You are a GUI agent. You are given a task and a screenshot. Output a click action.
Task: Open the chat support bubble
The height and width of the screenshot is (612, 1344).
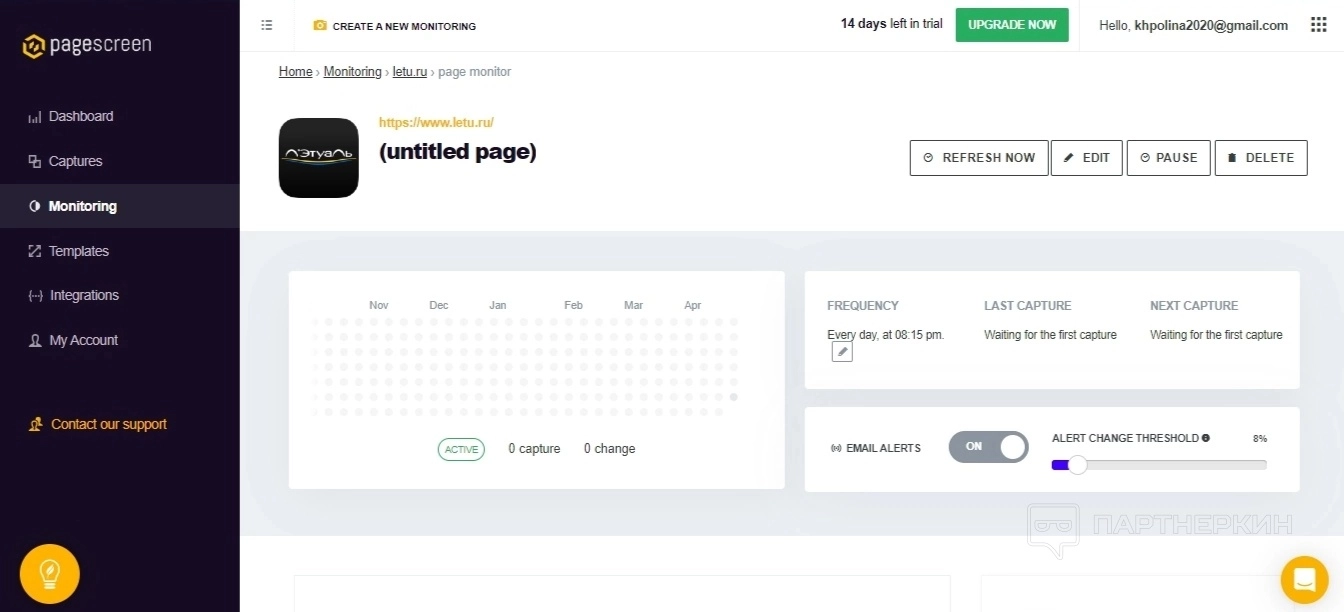[1304, 579]
